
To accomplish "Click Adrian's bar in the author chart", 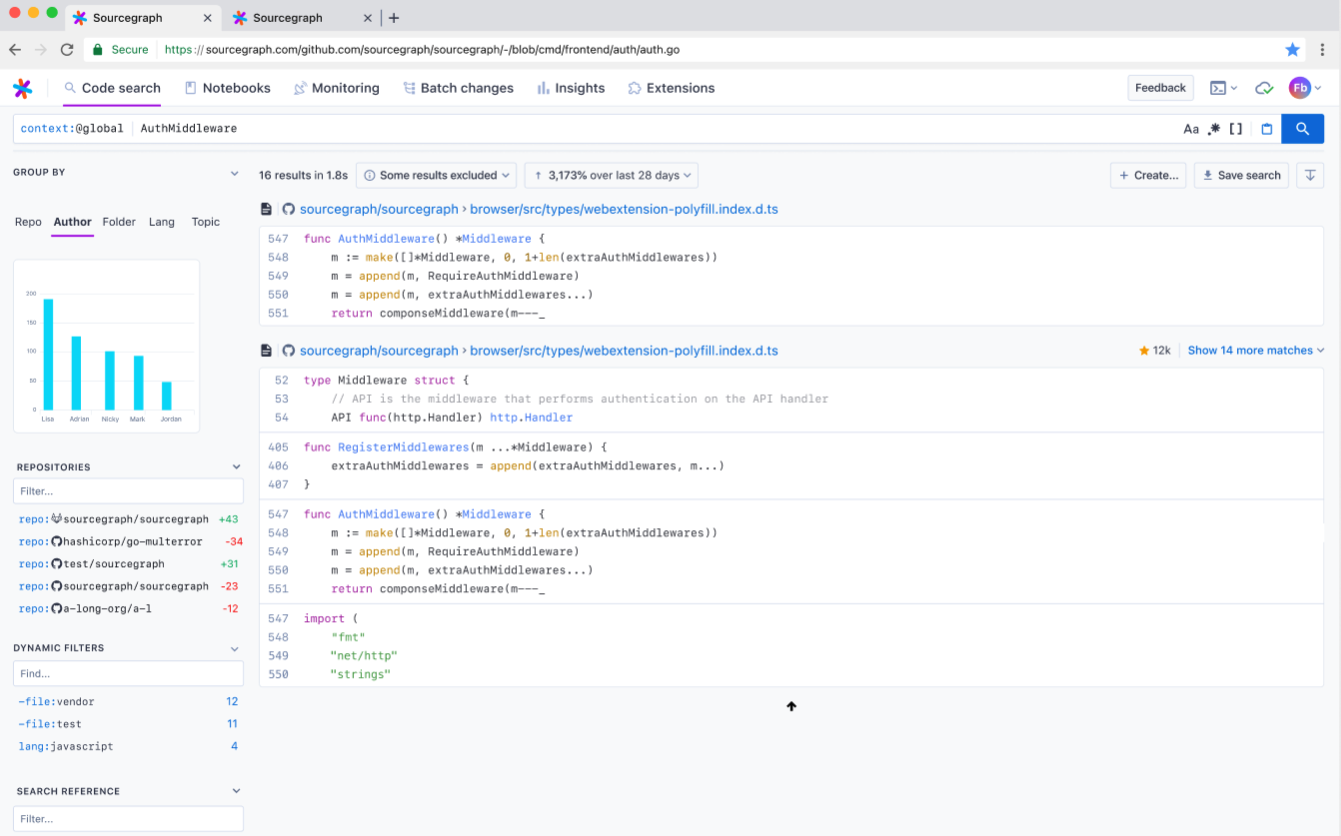I will click(76, 373).
